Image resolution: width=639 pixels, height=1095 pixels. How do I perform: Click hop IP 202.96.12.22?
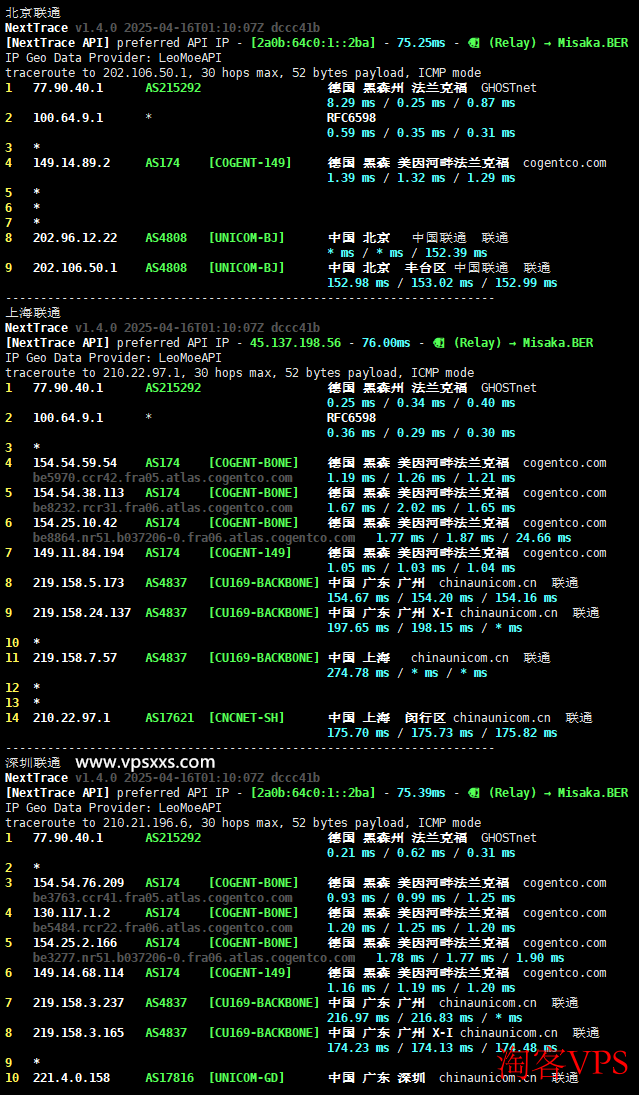pos(75,237)
